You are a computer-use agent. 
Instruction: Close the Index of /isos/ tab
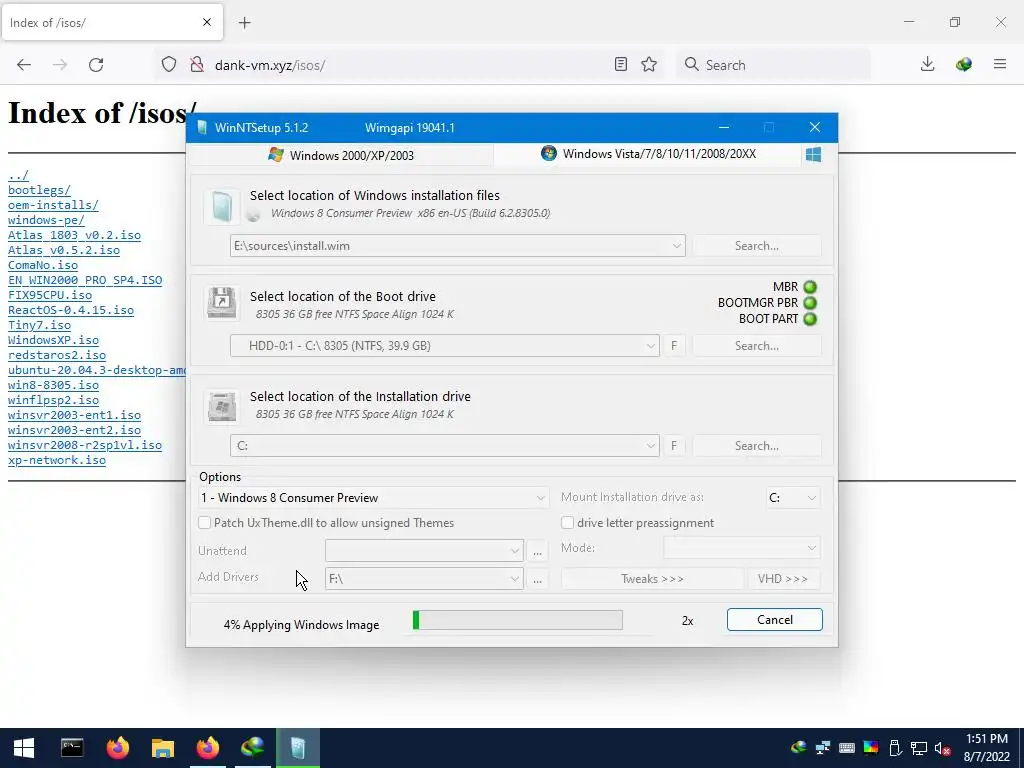207,22
